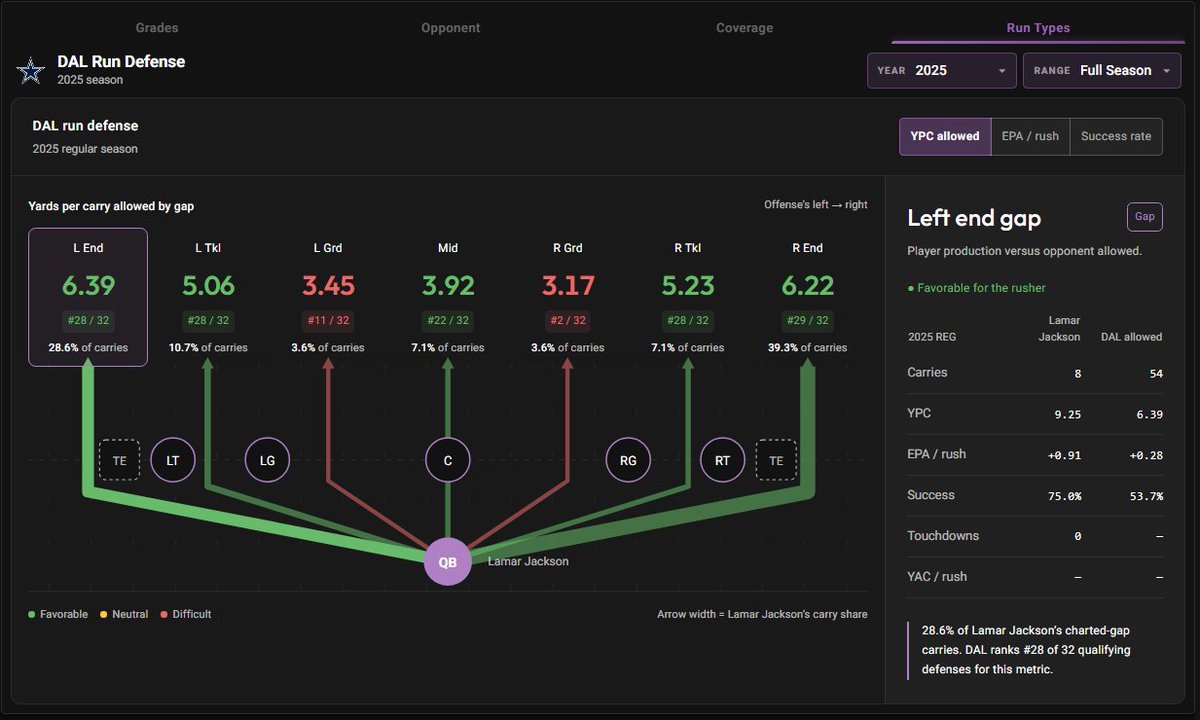Click the Gap button in side panel
This screenshot has height=720, width=1200.
click(x=1145, y=217)
